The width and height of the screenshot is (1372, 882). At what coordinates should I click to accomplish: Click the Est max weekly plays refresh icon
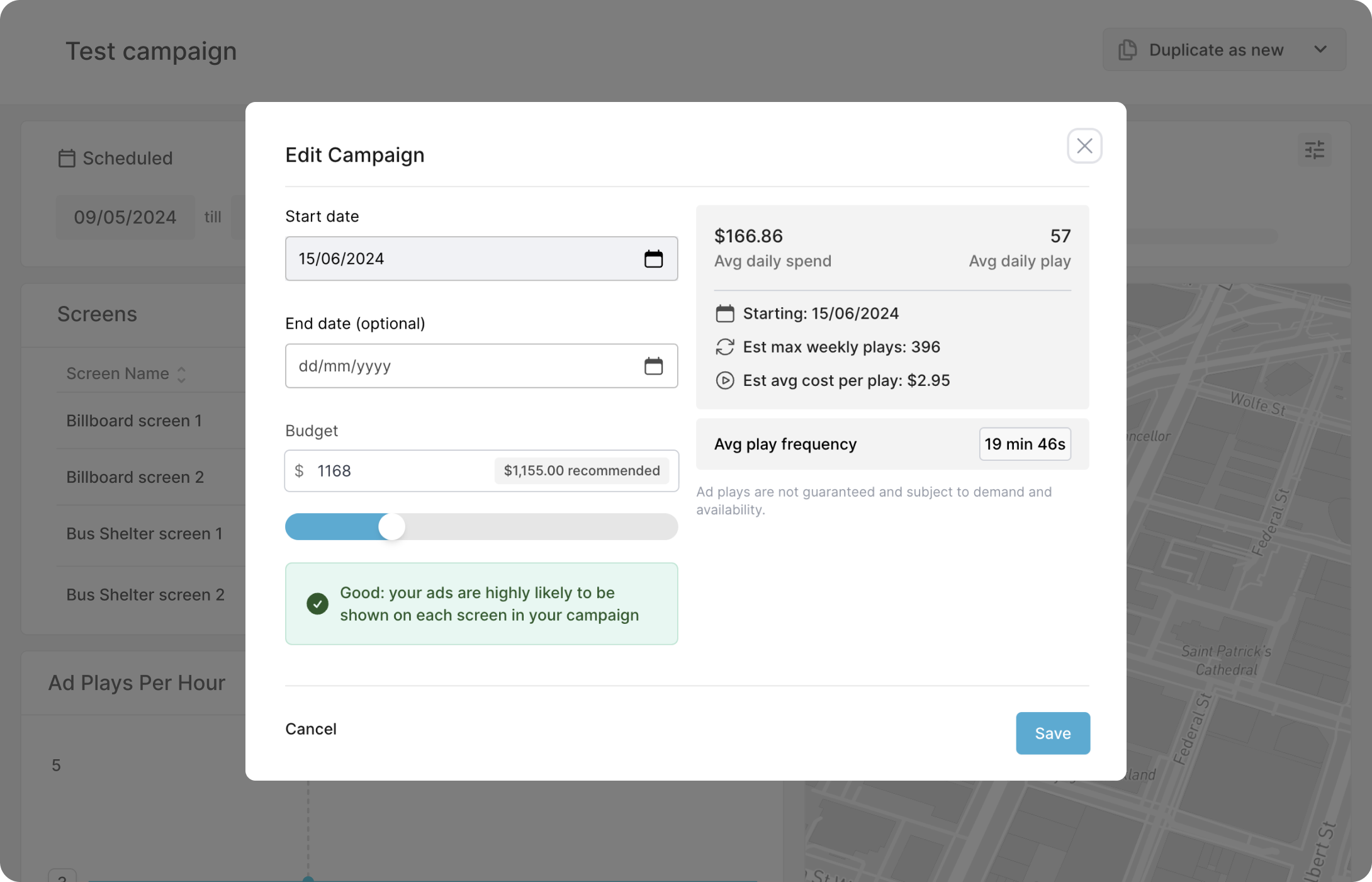724,347
